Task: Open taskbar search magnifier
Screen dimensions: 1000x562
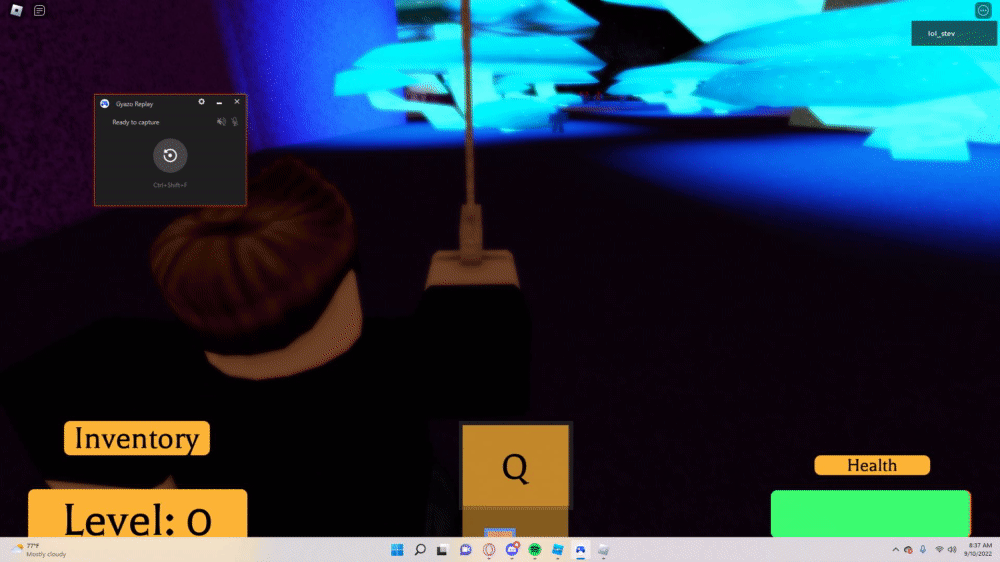Action: (420, 550)
